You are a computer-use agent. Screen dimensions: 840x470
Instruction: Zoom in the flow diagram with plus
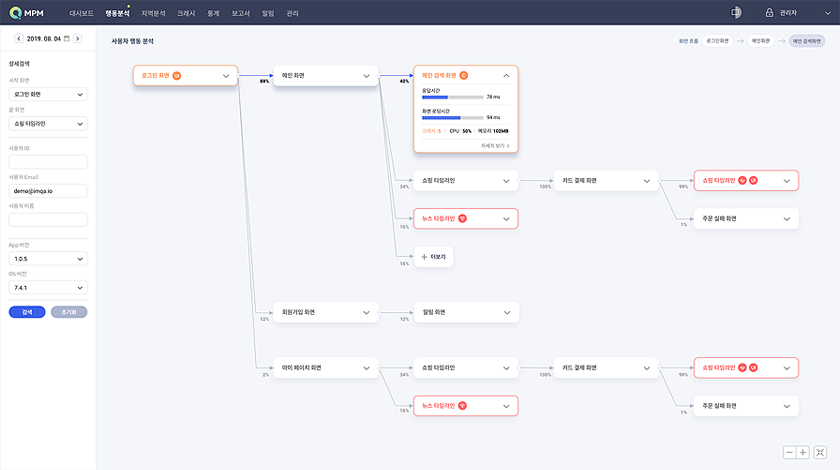click(x=803, y=452)
